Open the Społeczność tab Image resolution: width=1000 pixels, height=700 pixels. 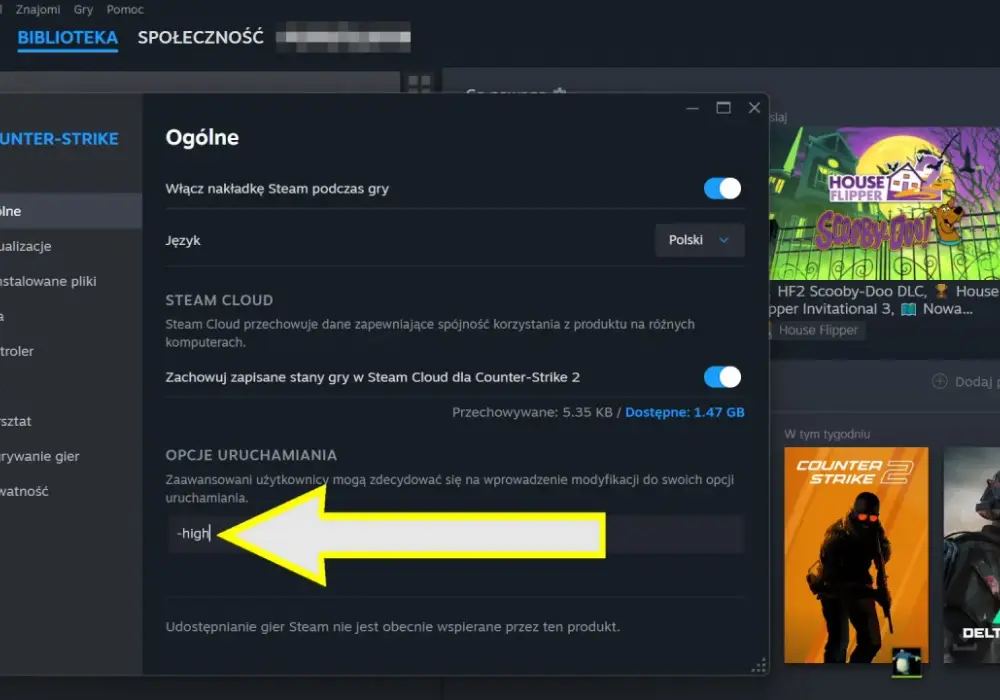(200, 38)
